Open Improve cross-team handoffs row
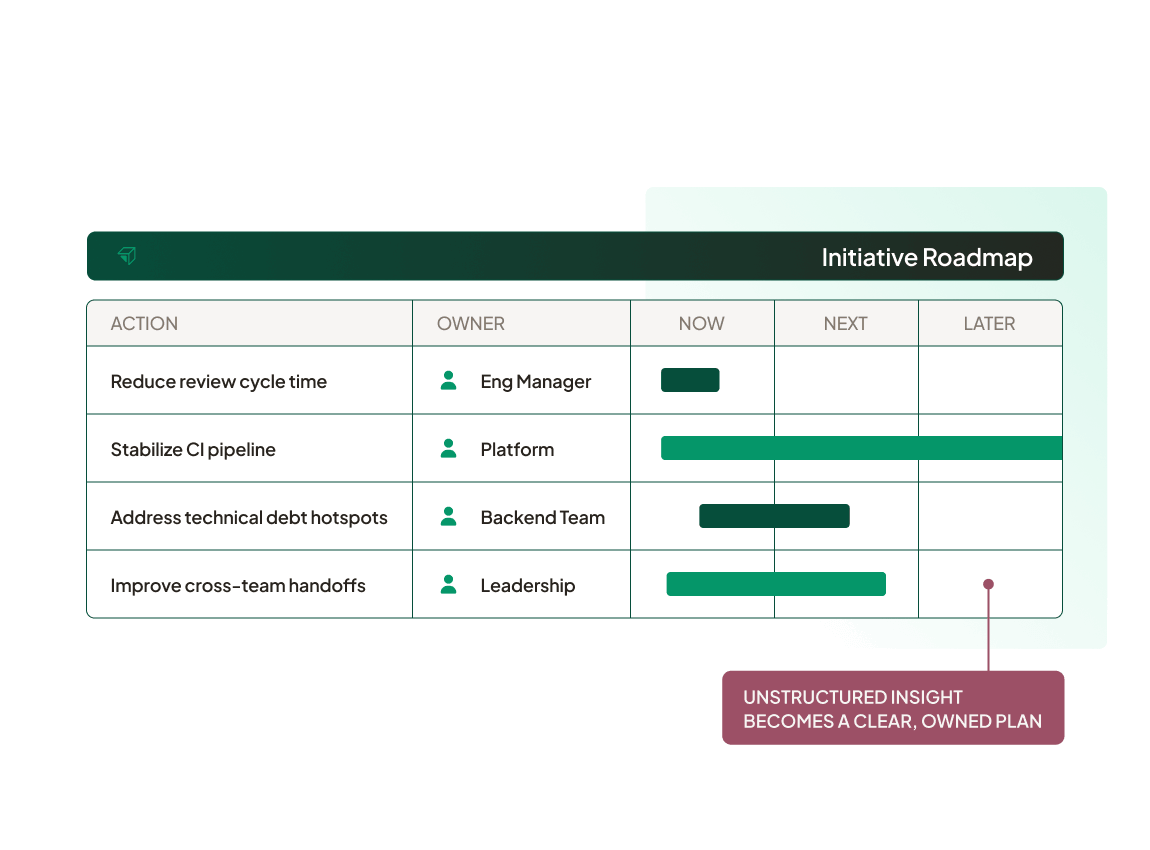Image resolution: width=1150 pixels, height=850 pixels. tap(238, 586)
